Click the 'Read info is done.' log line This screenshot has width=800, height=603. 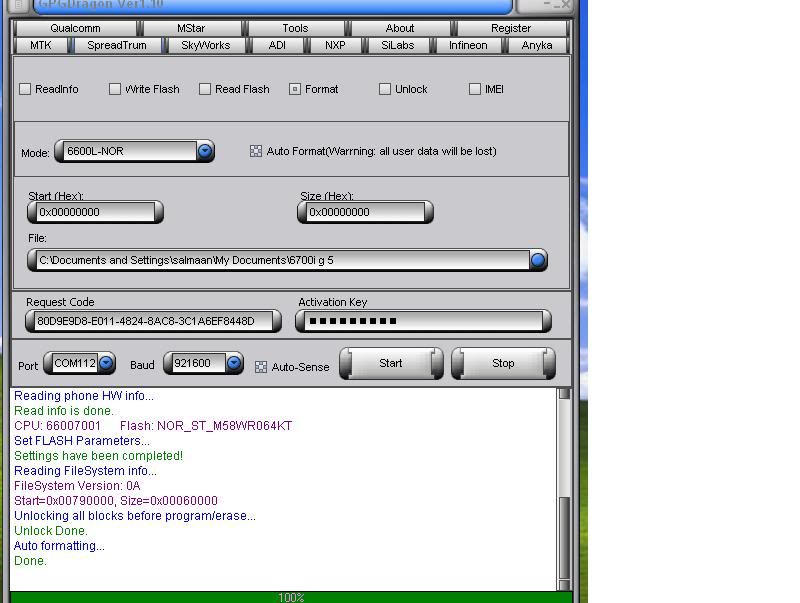[x=64, y=411]
